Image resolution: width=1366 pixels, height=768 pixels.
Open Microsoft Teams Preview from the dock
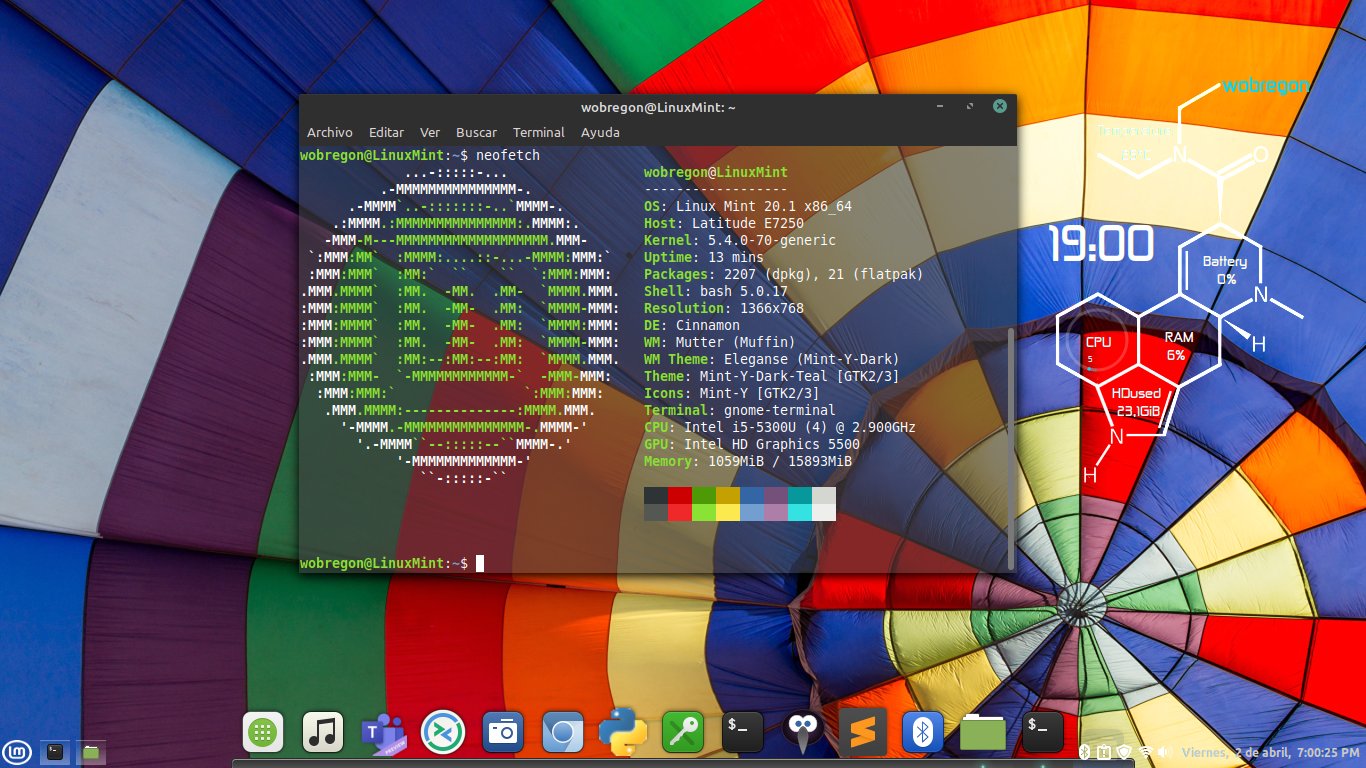pos(382,733)
